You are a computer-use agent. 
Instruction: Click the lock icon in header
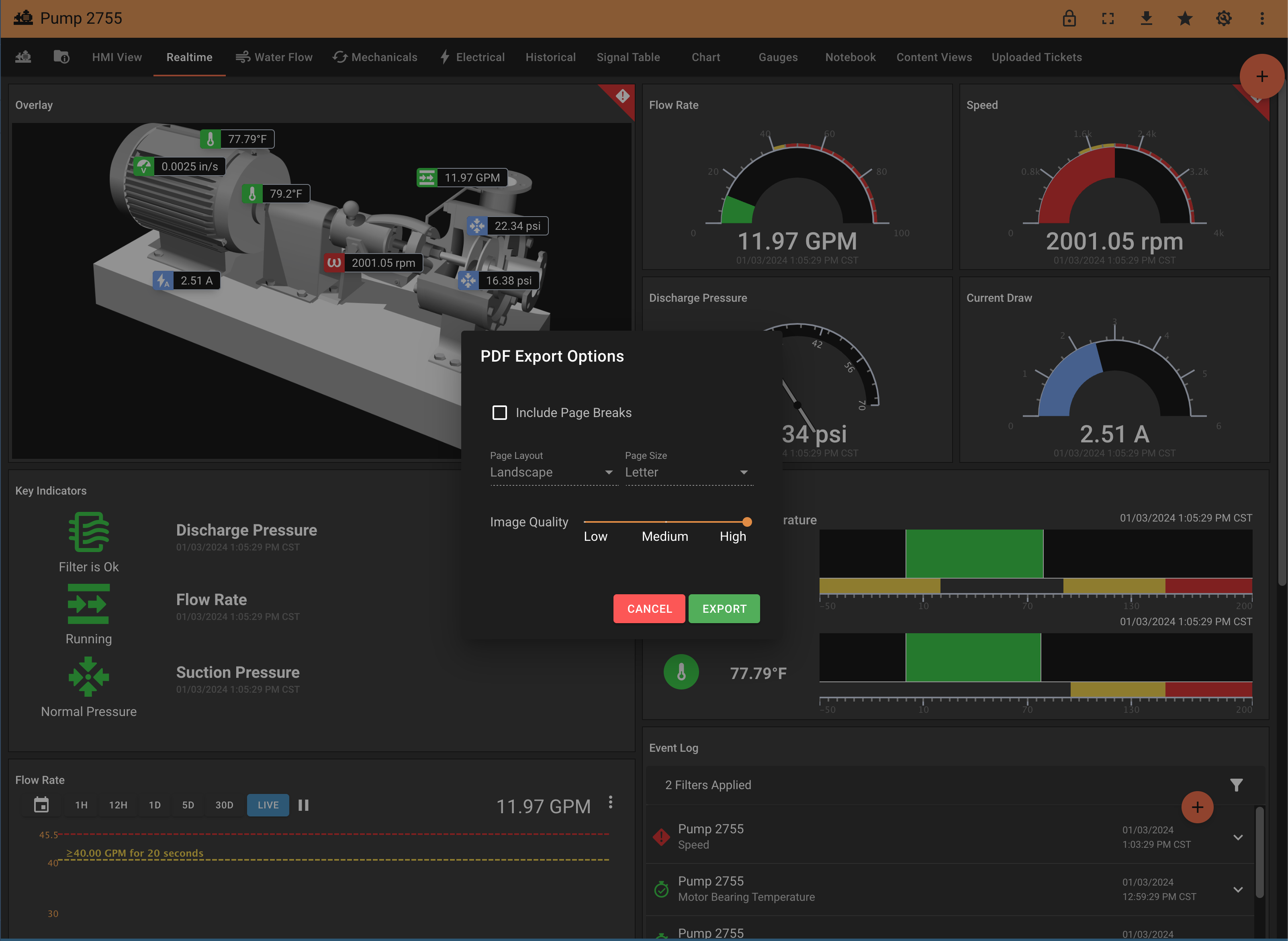tap(1069, 19)
